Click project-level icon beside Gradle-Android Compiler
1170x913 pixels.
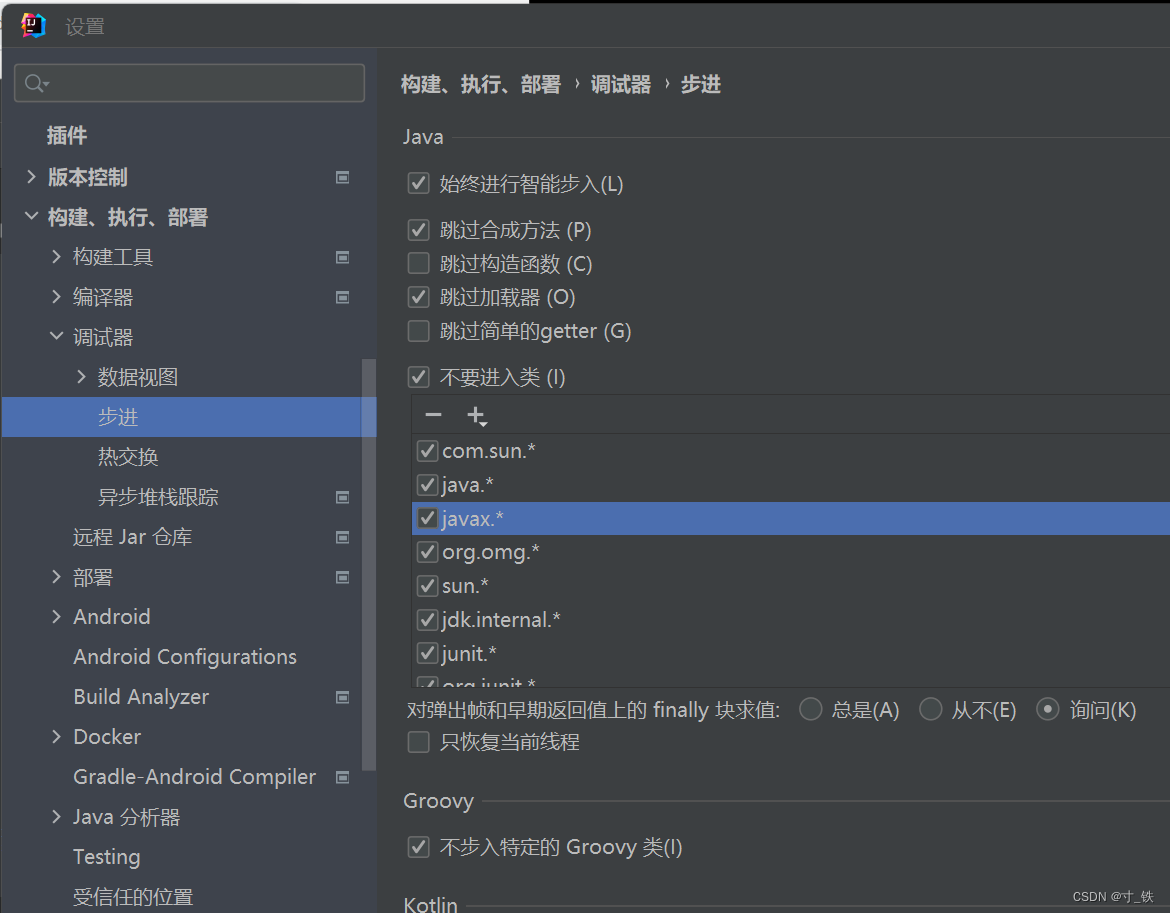[x=342, y=777]
